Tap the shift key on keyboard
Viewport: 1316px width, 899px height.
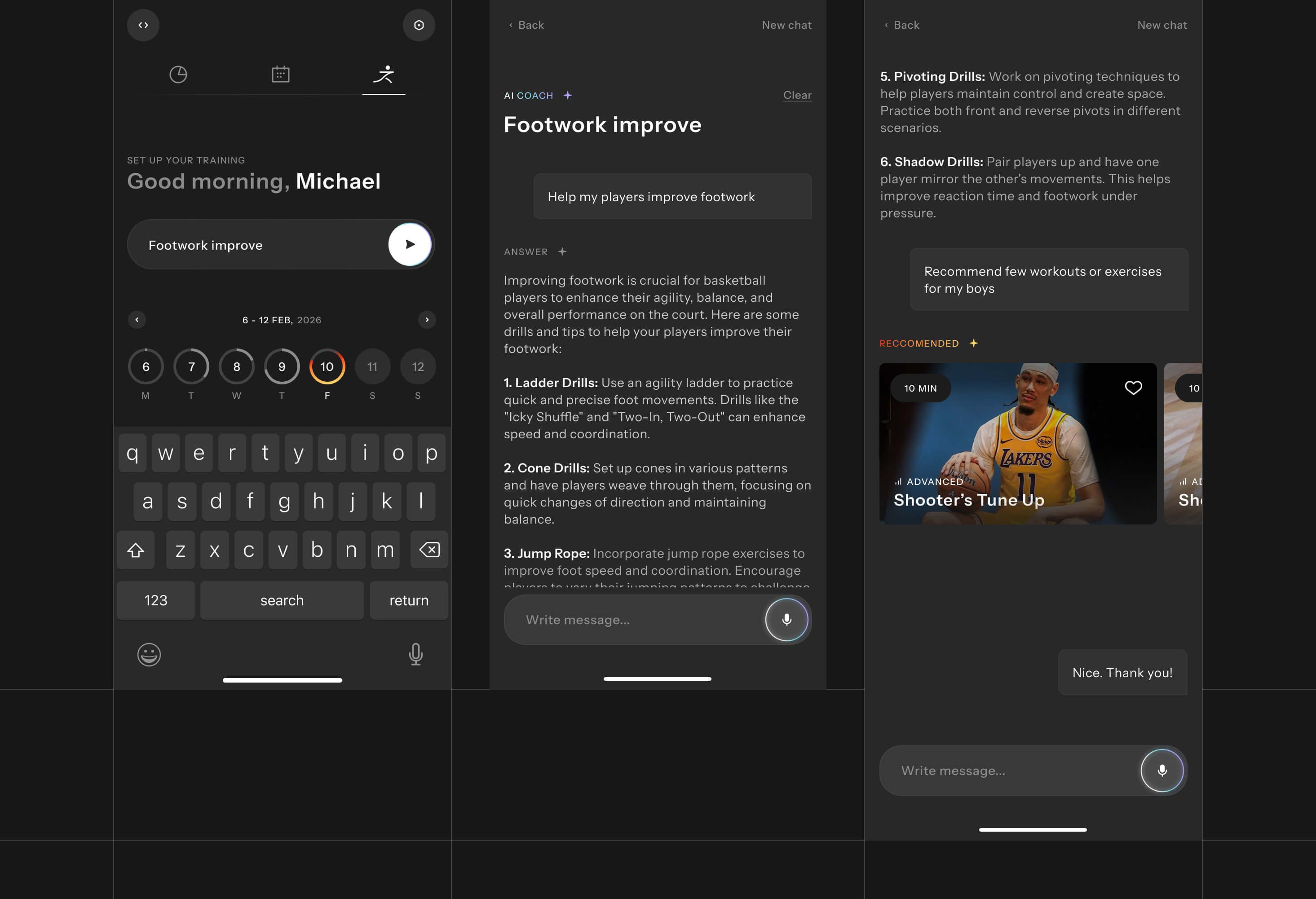[x=135, y=550]
